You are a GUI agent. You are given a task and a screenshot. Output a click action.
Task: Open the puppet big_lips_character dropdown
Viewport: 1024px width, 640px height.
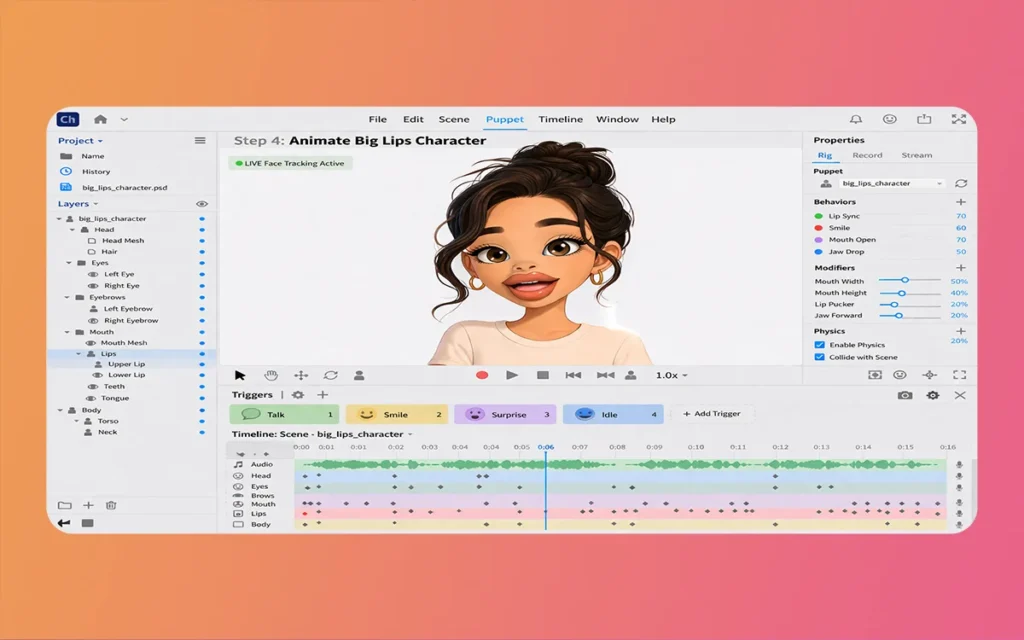(x=890, y=184)
